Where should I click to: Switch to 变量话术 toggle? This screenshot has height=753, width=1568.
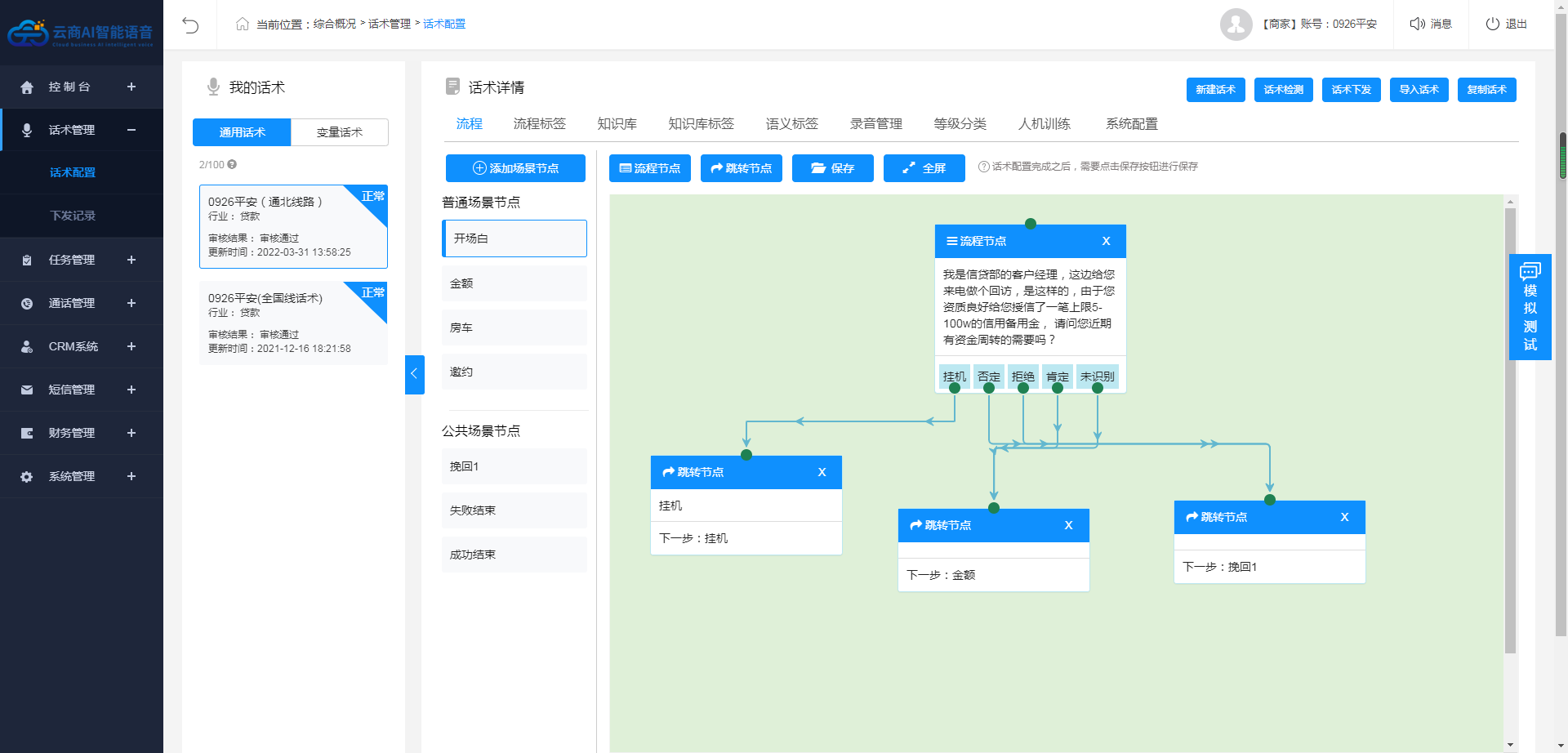[x=339, y=132]
